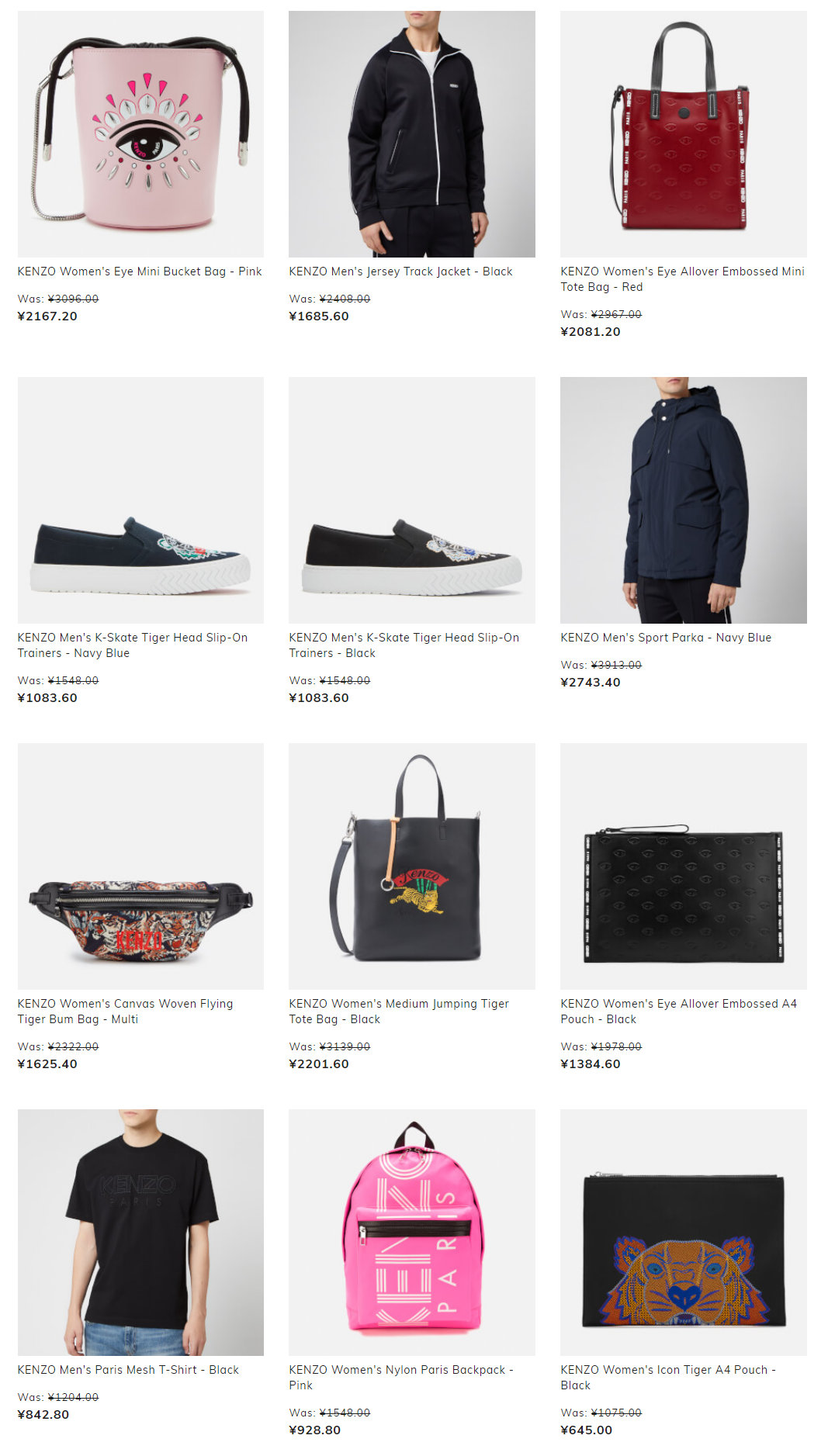The width and height of the screenshot is (828, 1456).
Task: Open the Jumping Tiger tote bag photo
Action: (x=412, y=866)
